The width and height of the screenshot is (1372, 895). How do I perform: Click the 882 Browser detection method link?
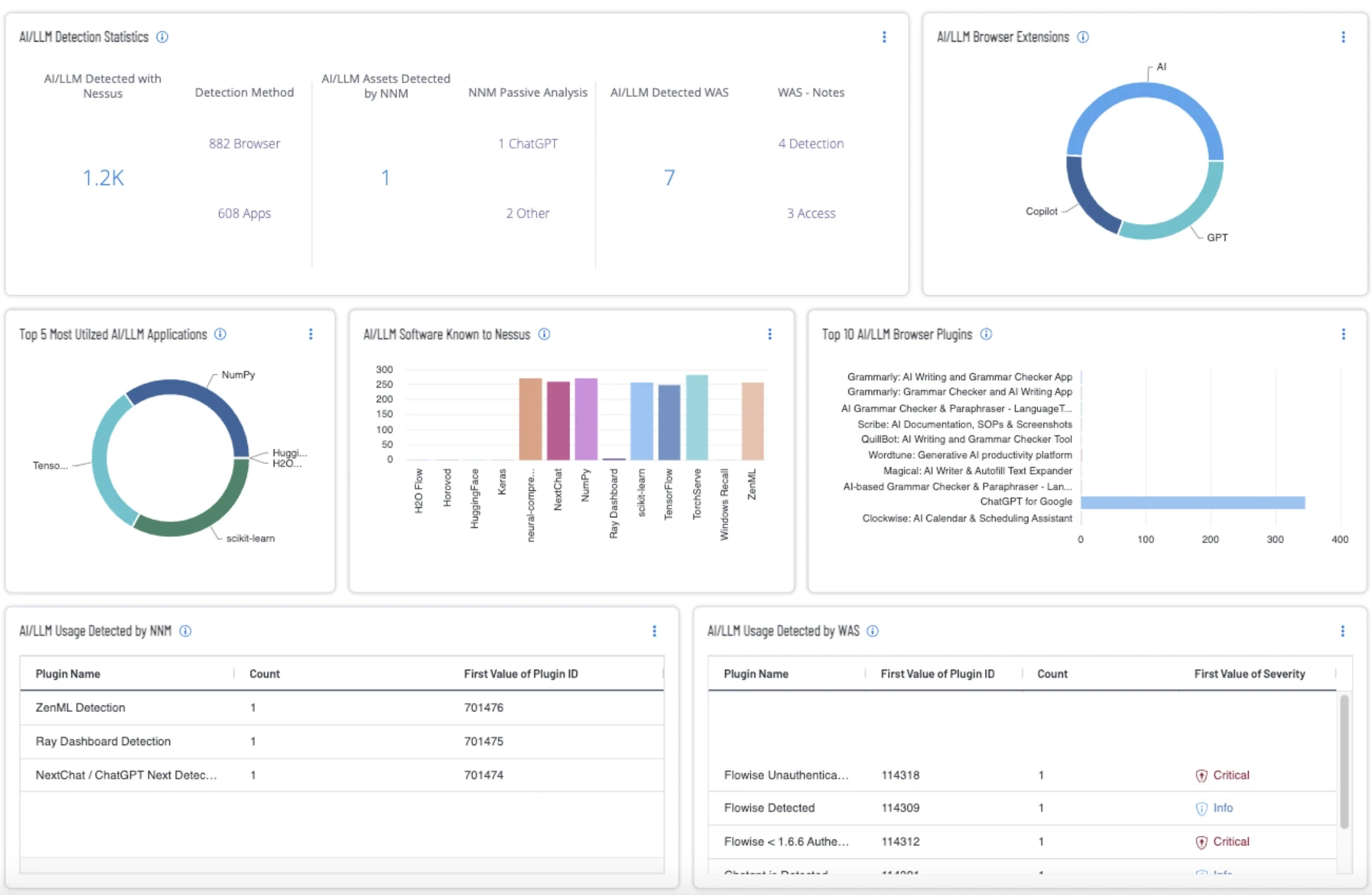point(244,144)
